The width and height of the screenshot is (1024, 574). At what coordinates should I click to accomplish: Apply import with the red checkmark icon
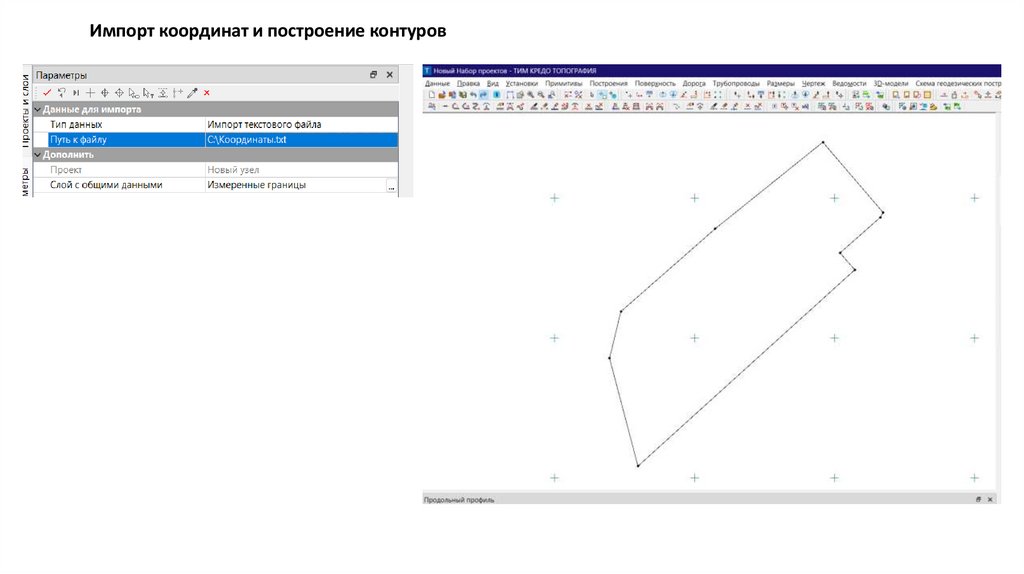47,93
